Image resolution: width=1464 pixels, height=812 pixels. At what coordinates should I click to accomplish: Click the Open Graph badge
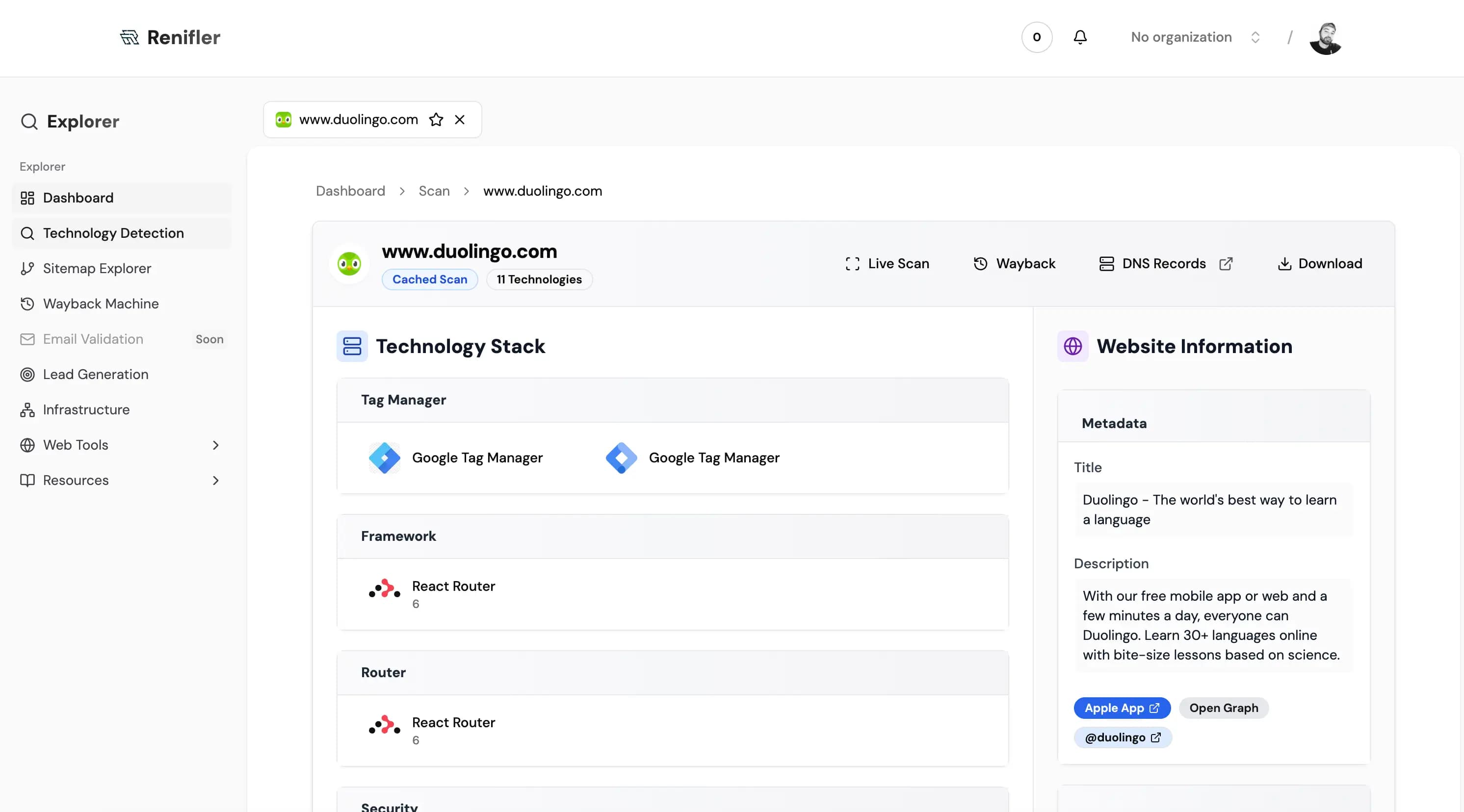coord(1224,708)
